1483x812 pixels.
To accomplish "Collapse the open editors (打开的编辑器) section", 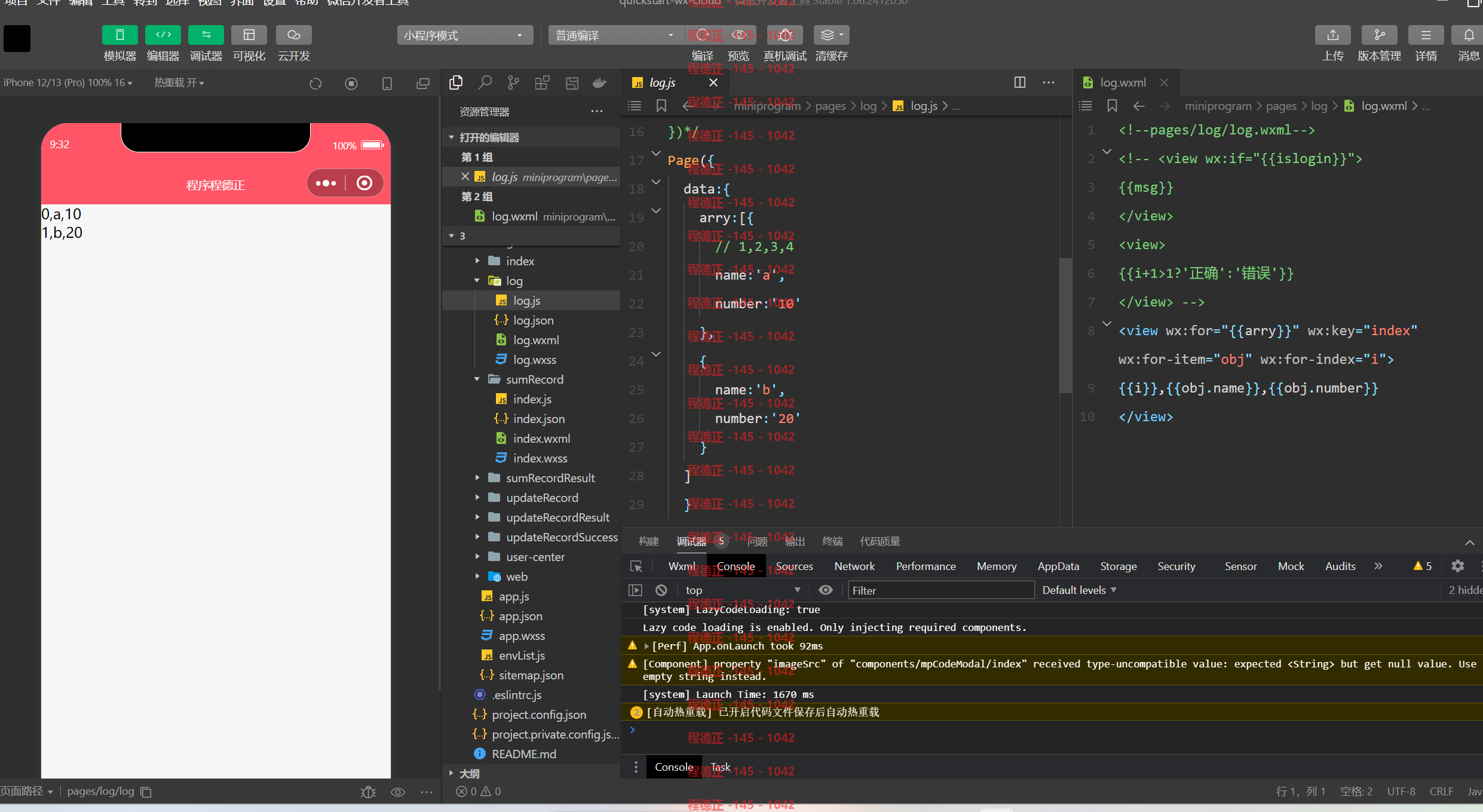I will pyautogui.click(x=452, y=137).
